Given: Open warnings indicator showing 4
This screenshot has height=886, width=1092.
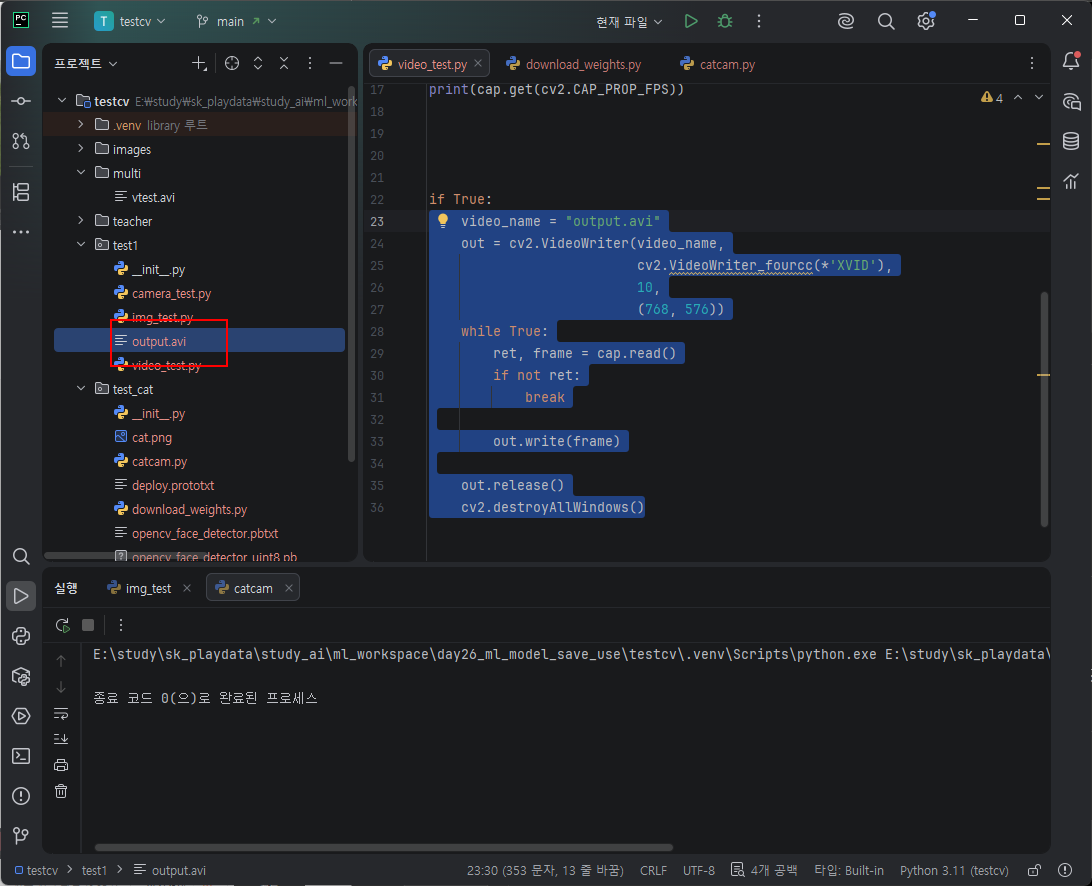Looking at the screenshot, I should 992,98.
